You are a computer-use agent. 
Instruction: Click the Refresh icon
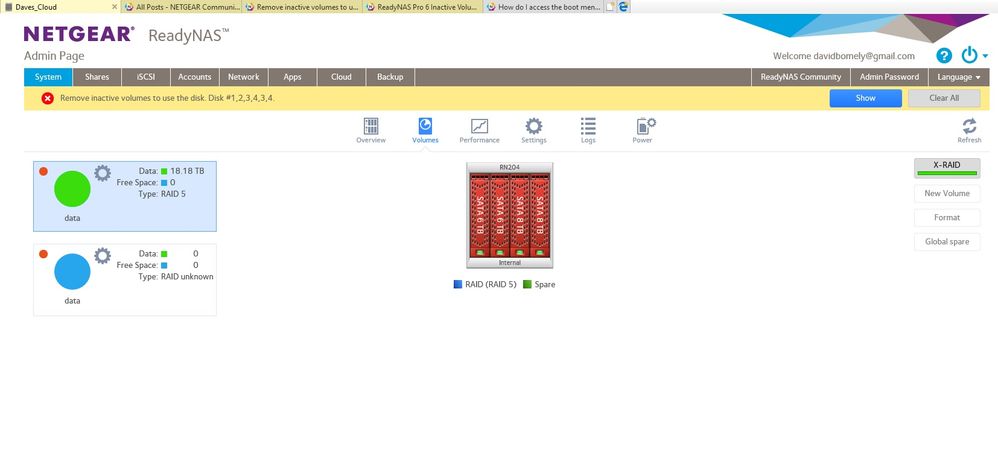969,126
